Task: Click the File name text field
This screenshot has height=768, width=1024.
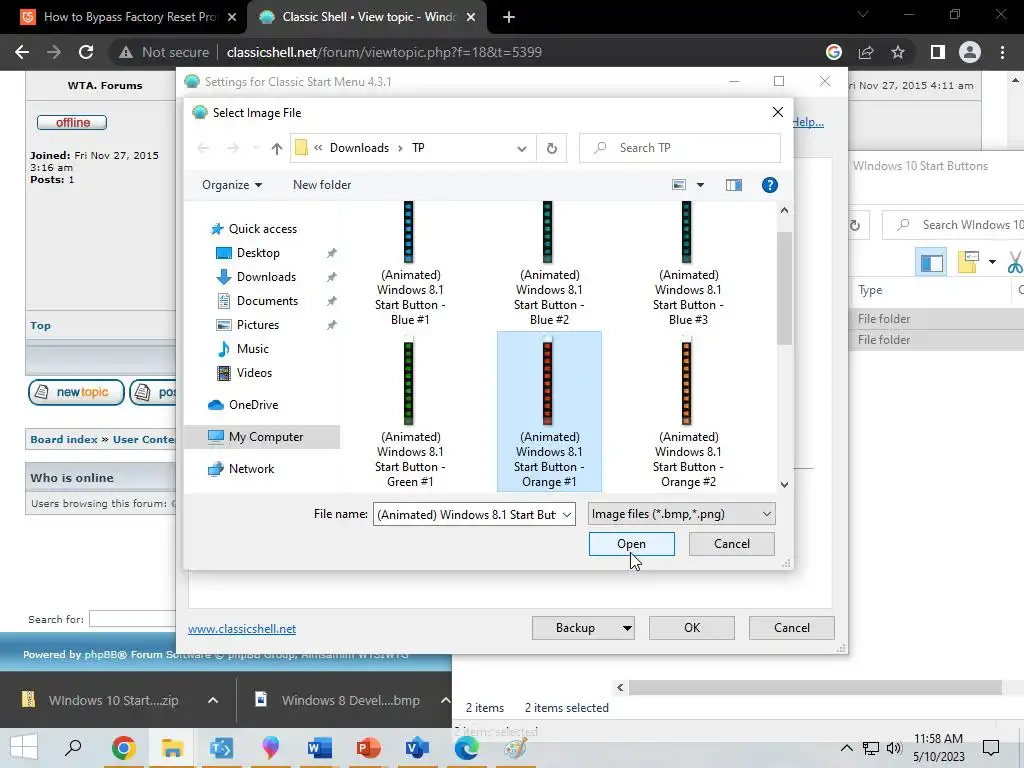Action: click(x=466, y=515)
